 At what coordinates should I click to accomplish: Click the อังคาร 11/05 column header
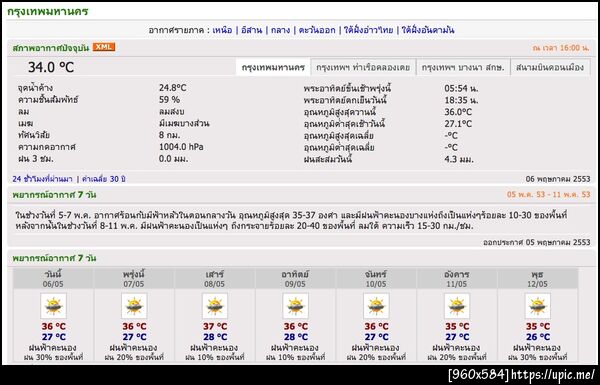(457, 279)
